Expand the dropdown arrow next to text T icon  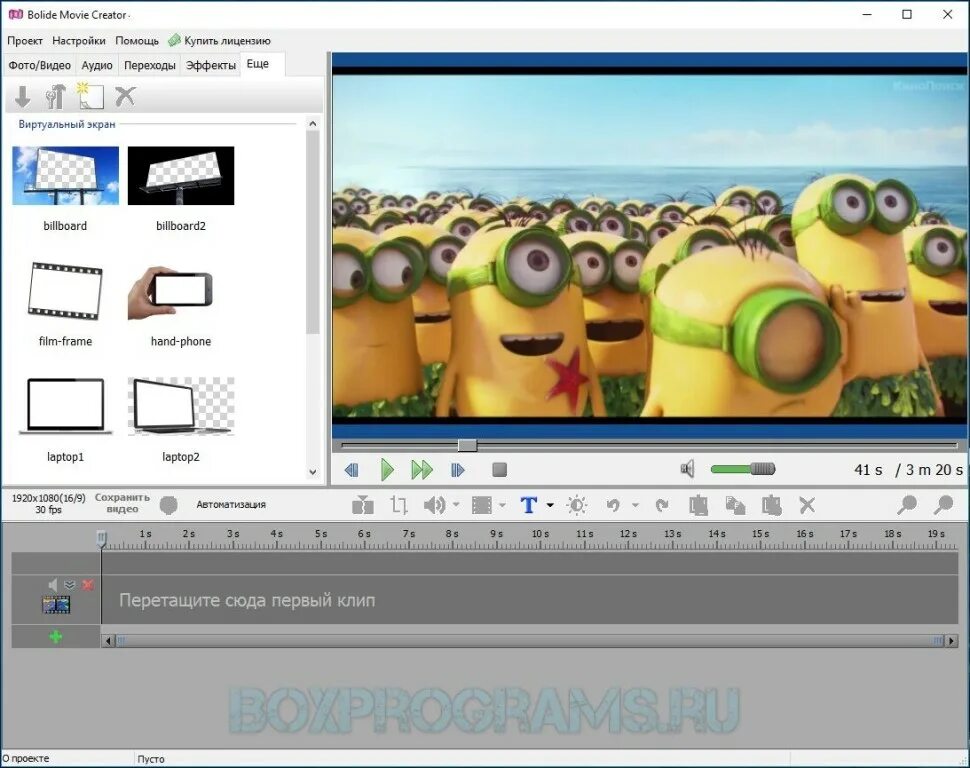pos(550,505)
